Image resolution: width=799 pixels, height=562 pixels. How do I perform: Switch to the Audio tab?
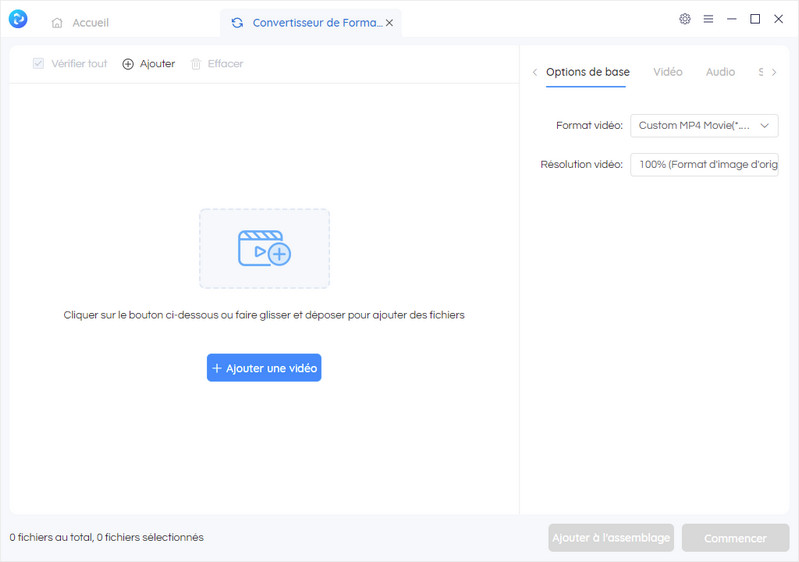click(x=720, y=72)
